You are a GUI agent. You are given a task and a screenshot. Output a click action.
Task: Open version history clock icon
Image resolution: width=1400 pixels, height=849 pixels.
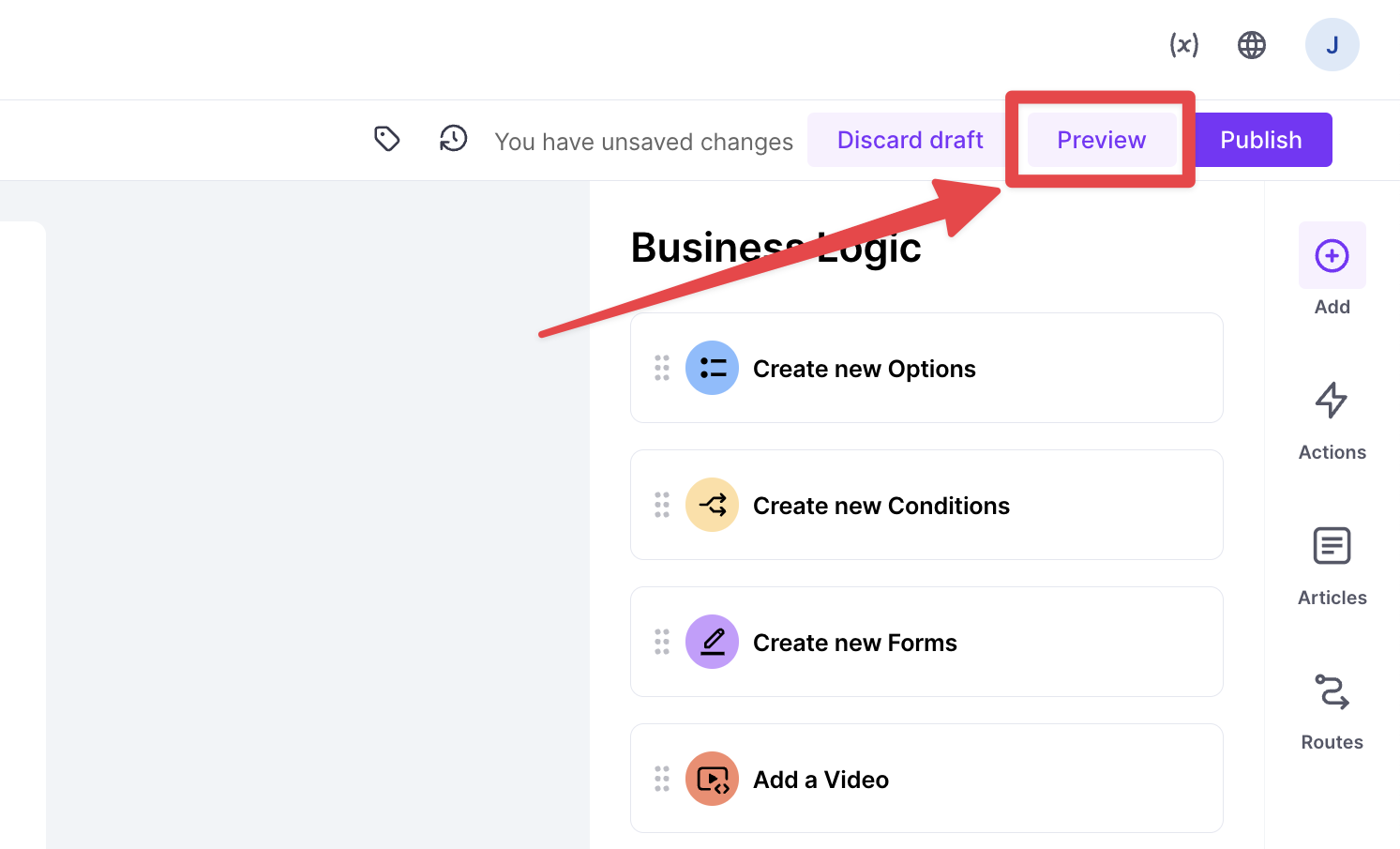pyautogui.click(x=454, y=139)
